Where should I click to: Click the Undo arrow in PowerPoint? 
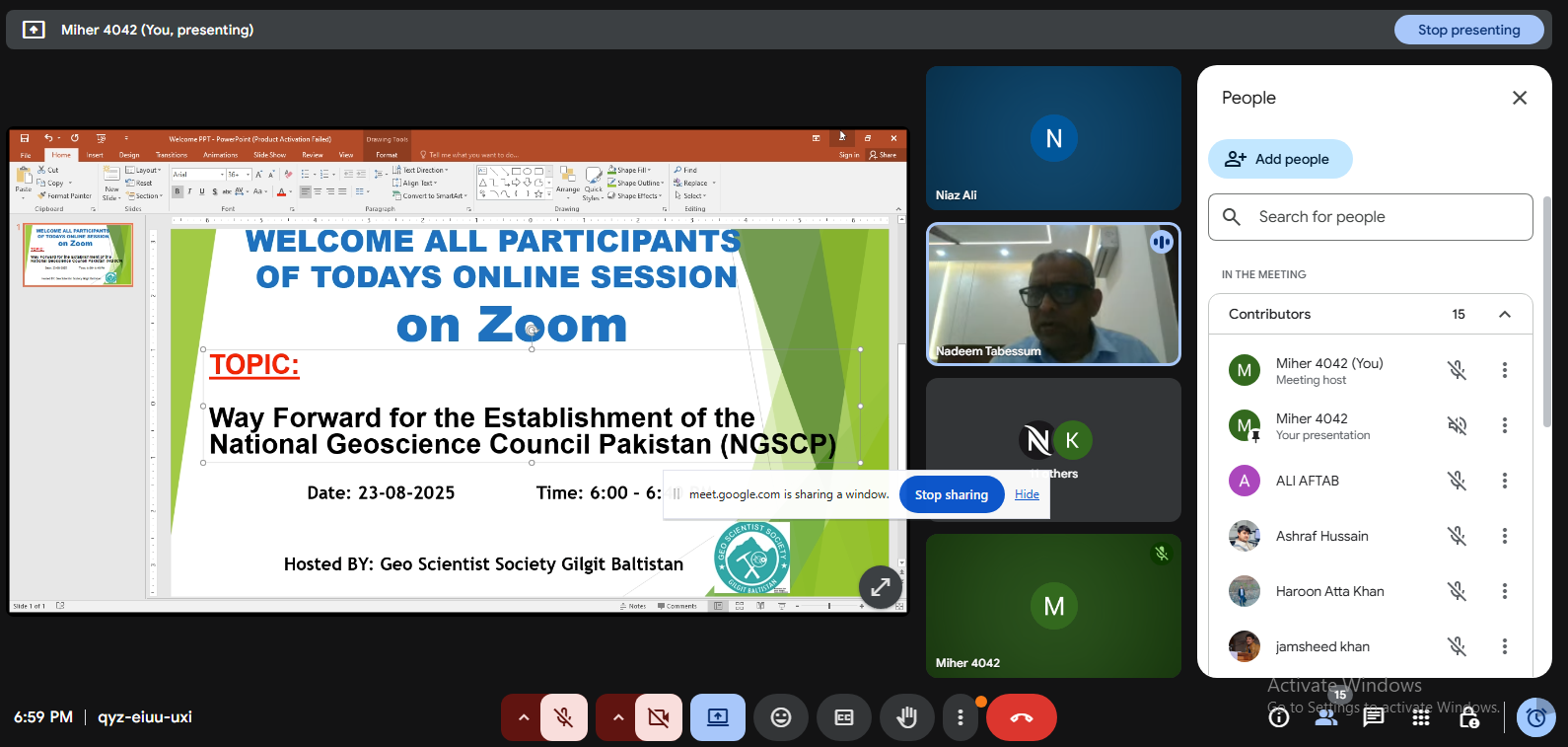[x=48, y=138]
